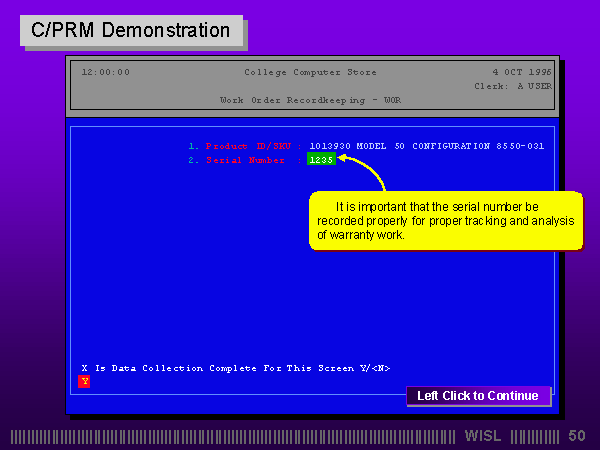Click the C/PRM Demonstration title box

[130, 31]
